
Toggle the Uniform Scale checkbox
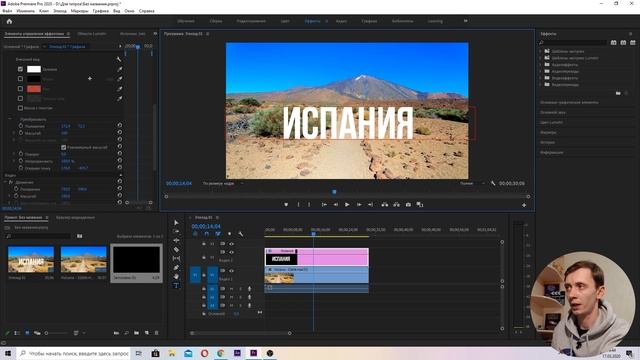coord(63,147)
